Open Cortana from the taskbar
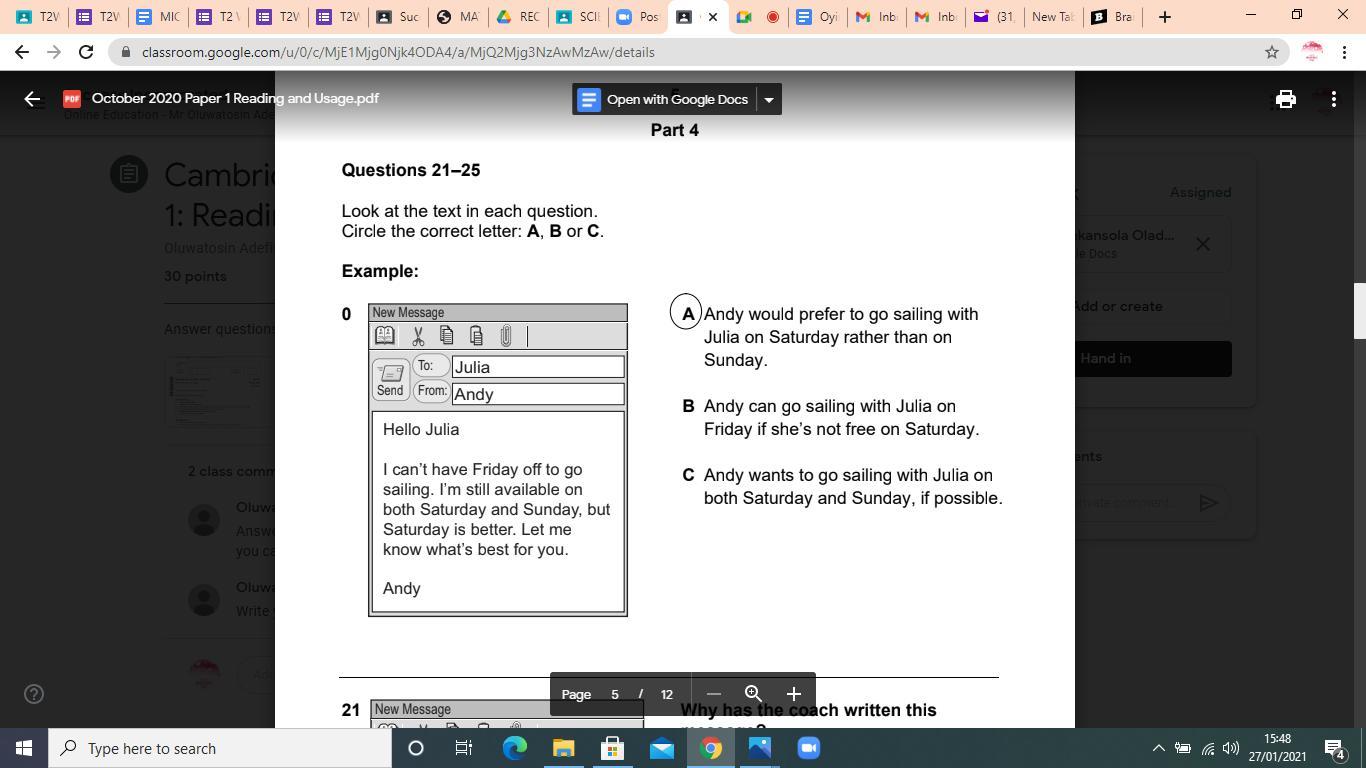Viewport: 1366px width, 768px height. (x=416, y=748)
